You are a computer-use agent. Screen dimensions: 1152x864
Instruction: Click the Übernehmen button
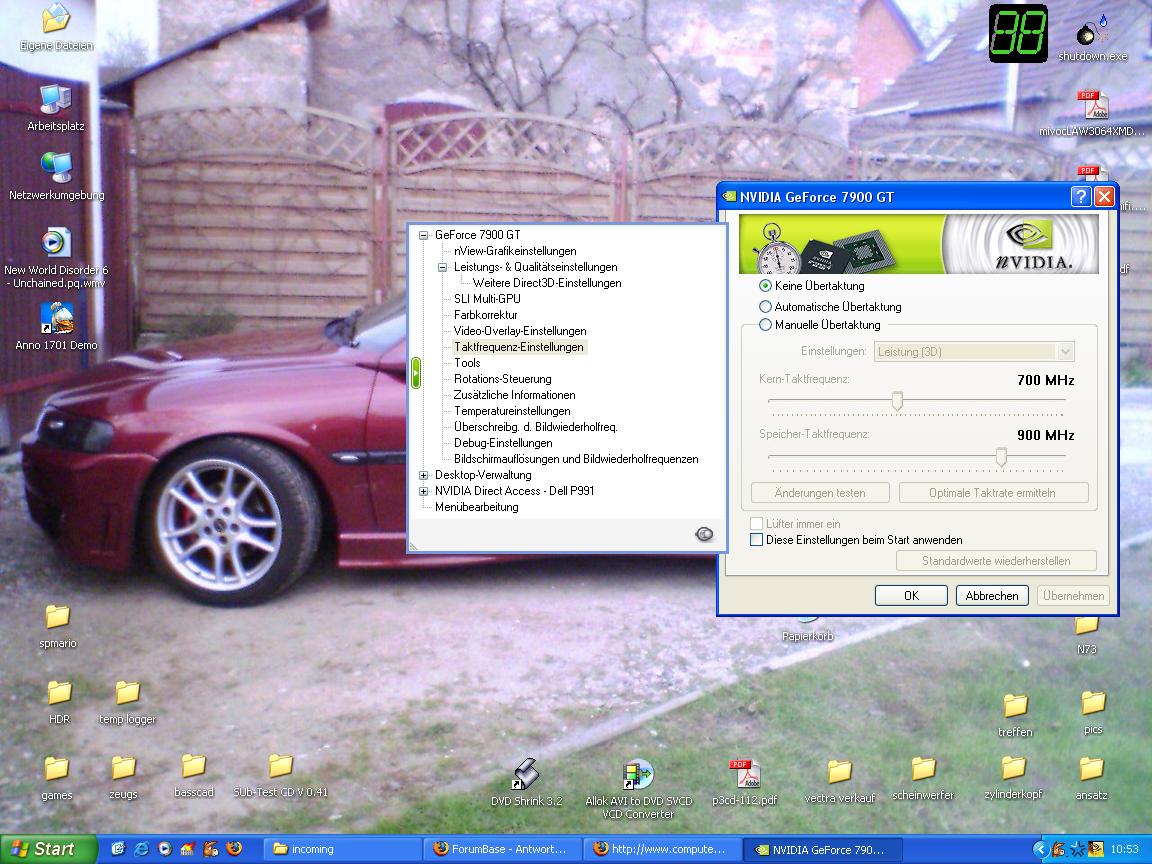(x=1073, y=596)
